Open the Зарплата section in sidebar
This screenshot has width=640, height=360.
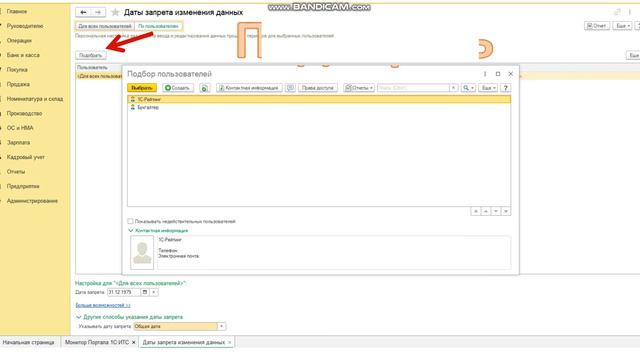(x=18, y=143)
